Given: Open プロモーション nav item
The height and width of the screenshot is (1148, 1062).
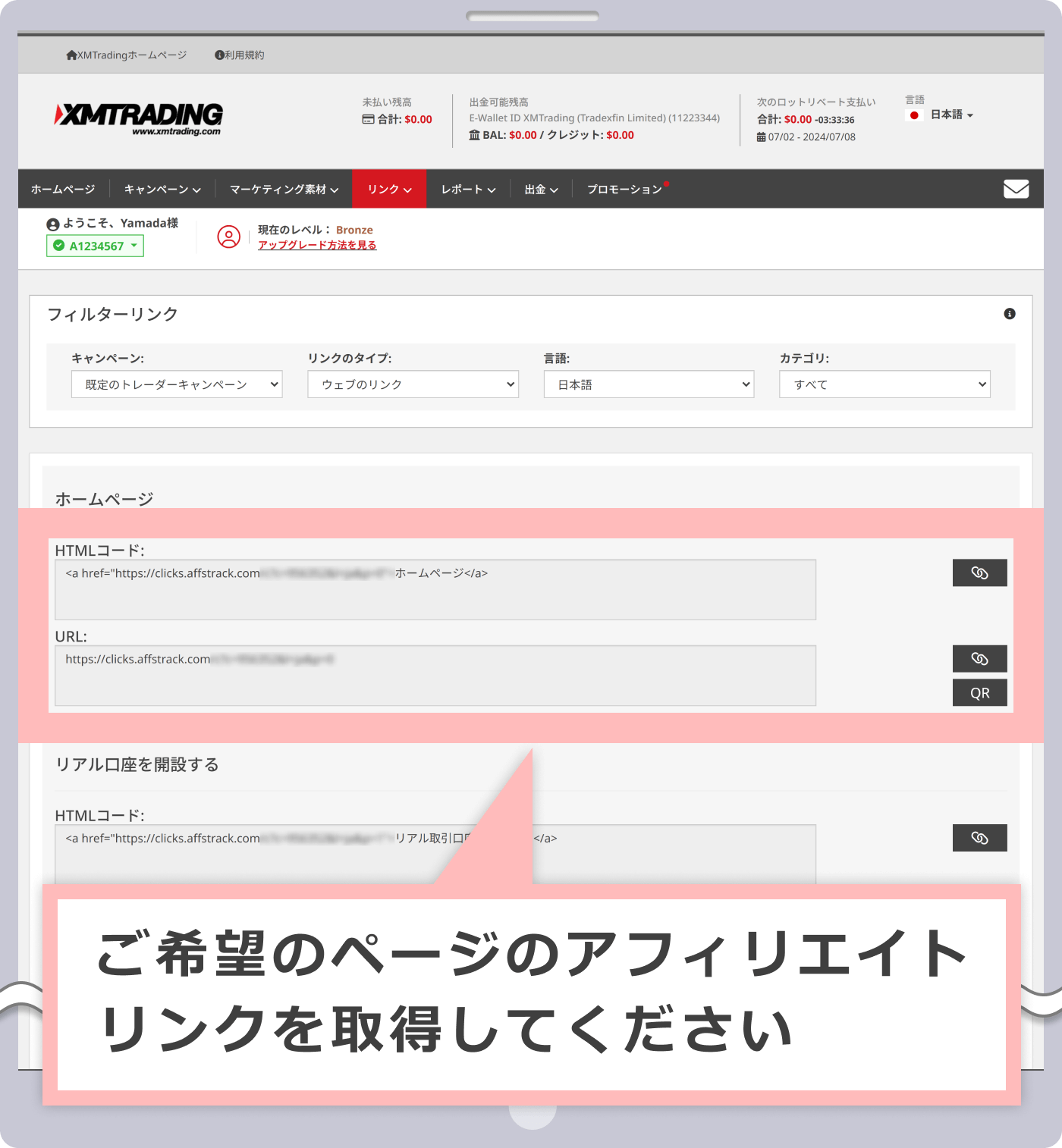Looking at the screenshot, I should (x=624, y=189).
